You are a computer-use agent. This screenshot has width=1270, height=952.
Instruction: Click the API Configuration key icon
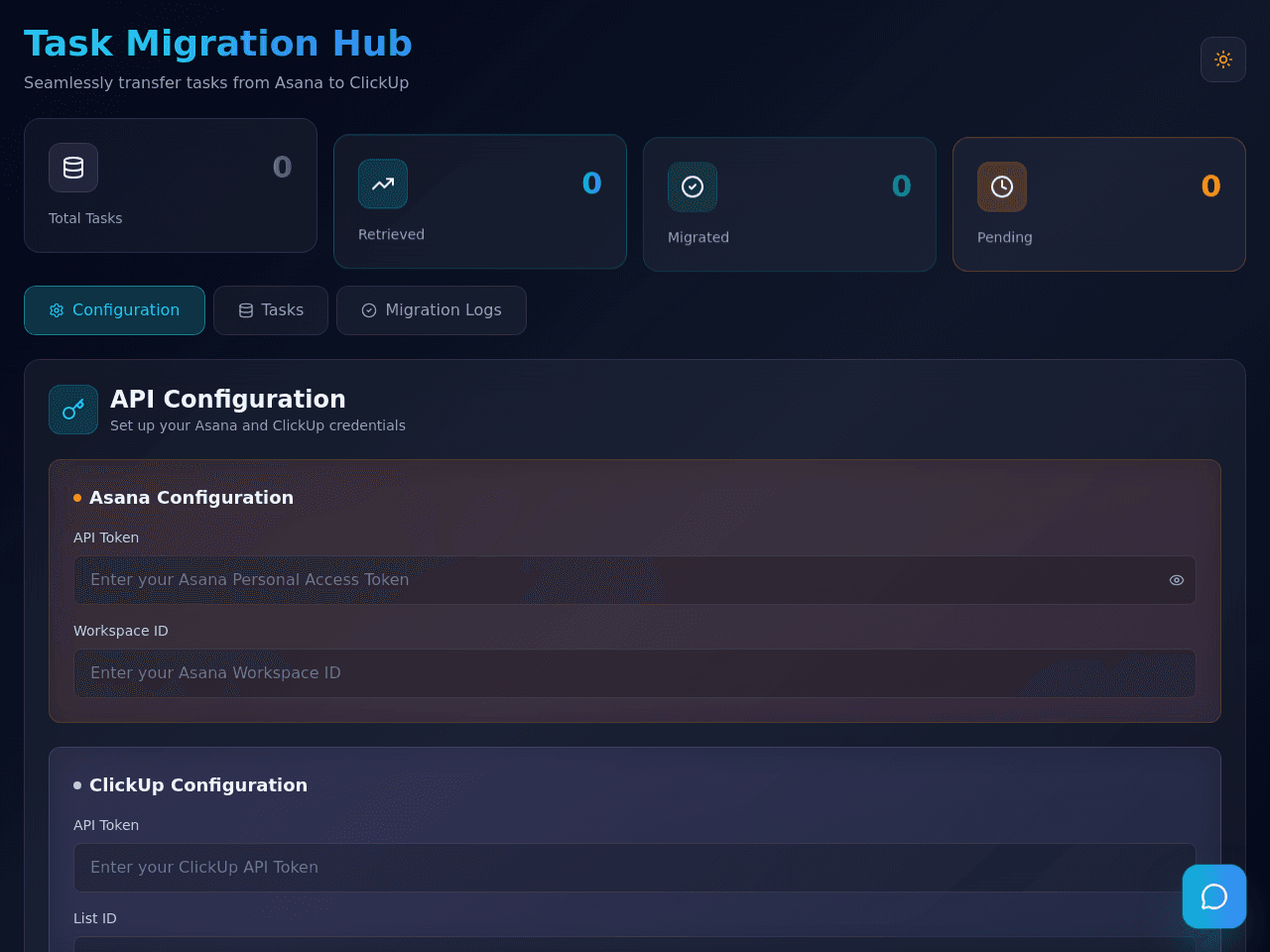pos(73,410)
